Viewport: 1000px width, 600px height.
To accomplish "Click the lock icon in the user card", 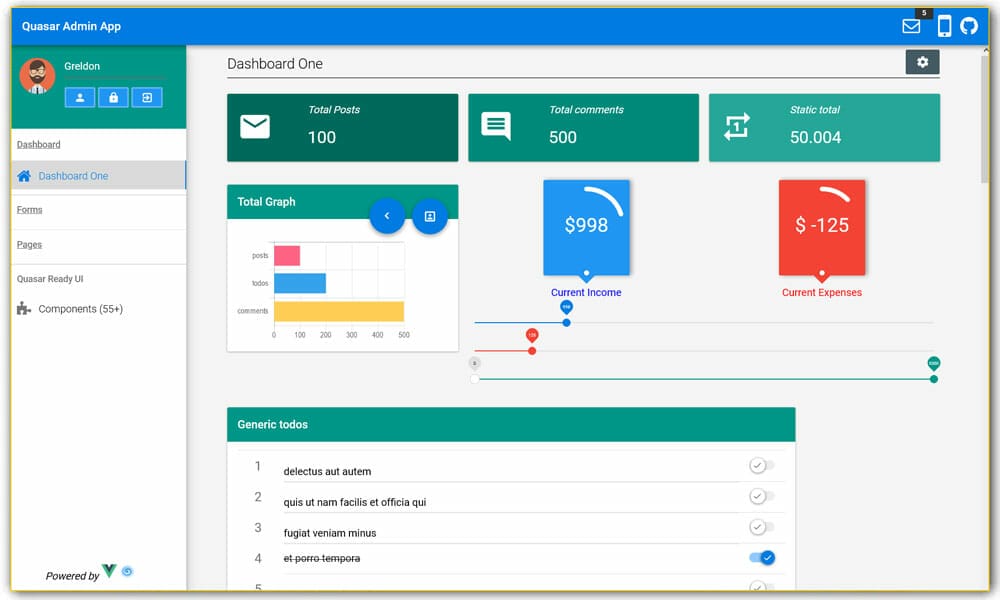I will [113, 97].
